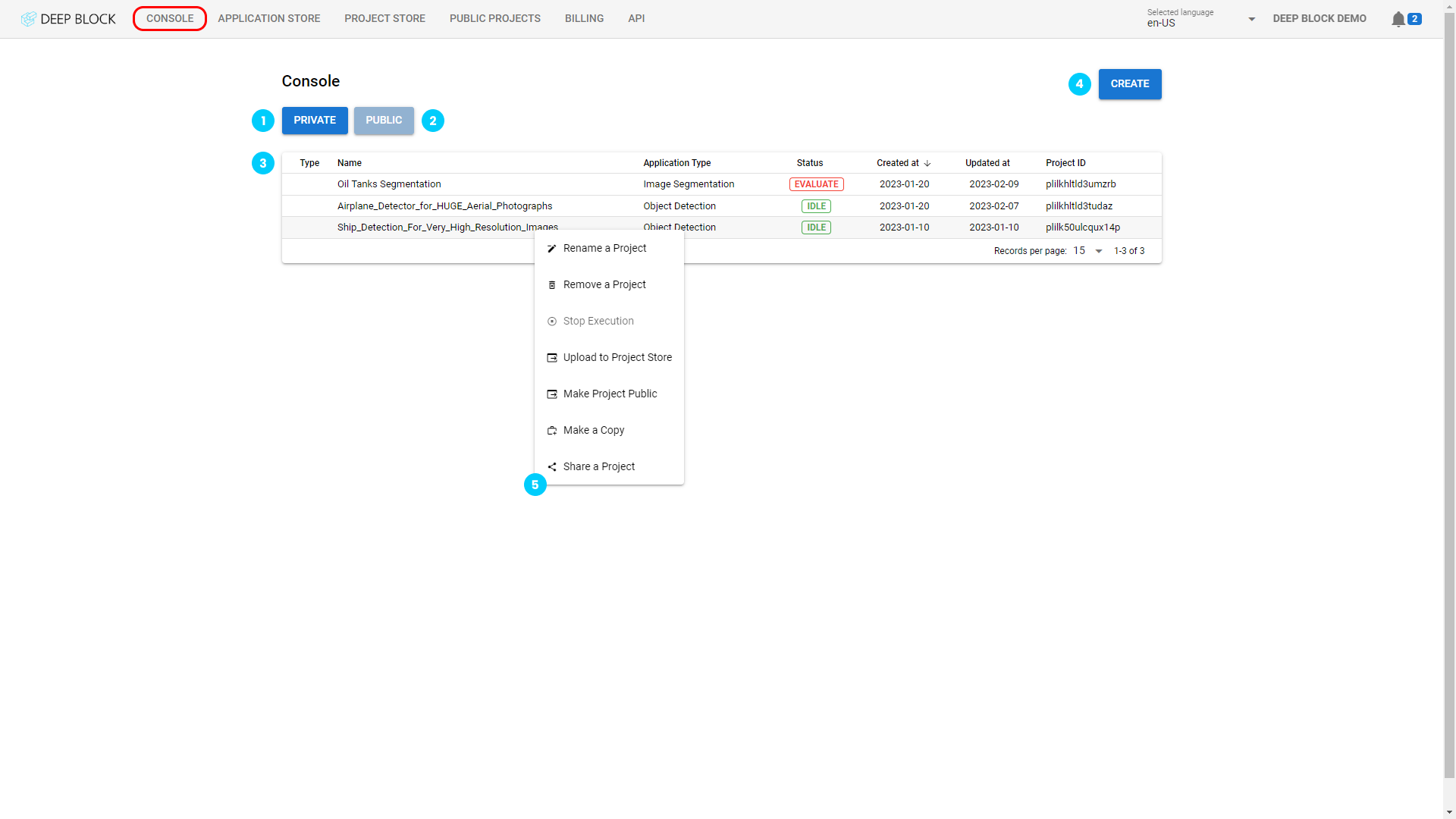Click the trash icon beside Remove a Project
The image size is (1456, 819).
[552, 285]
